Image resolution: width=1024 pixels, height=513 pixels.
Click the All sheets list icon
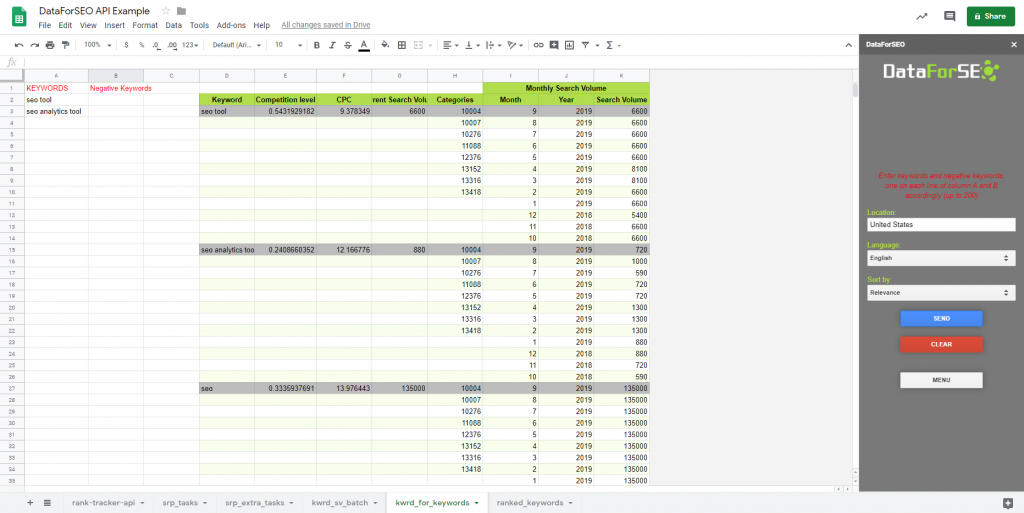click(48, 503)
